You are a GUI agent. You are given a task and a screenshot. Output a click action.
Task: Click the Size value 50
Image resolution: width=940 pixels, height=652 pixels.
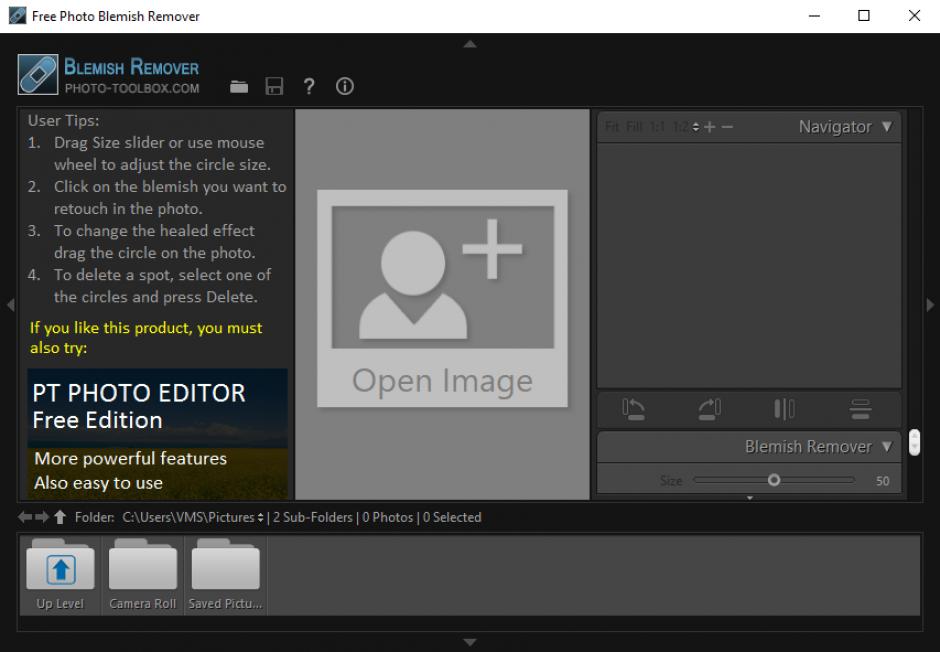[x=882, y=481]
